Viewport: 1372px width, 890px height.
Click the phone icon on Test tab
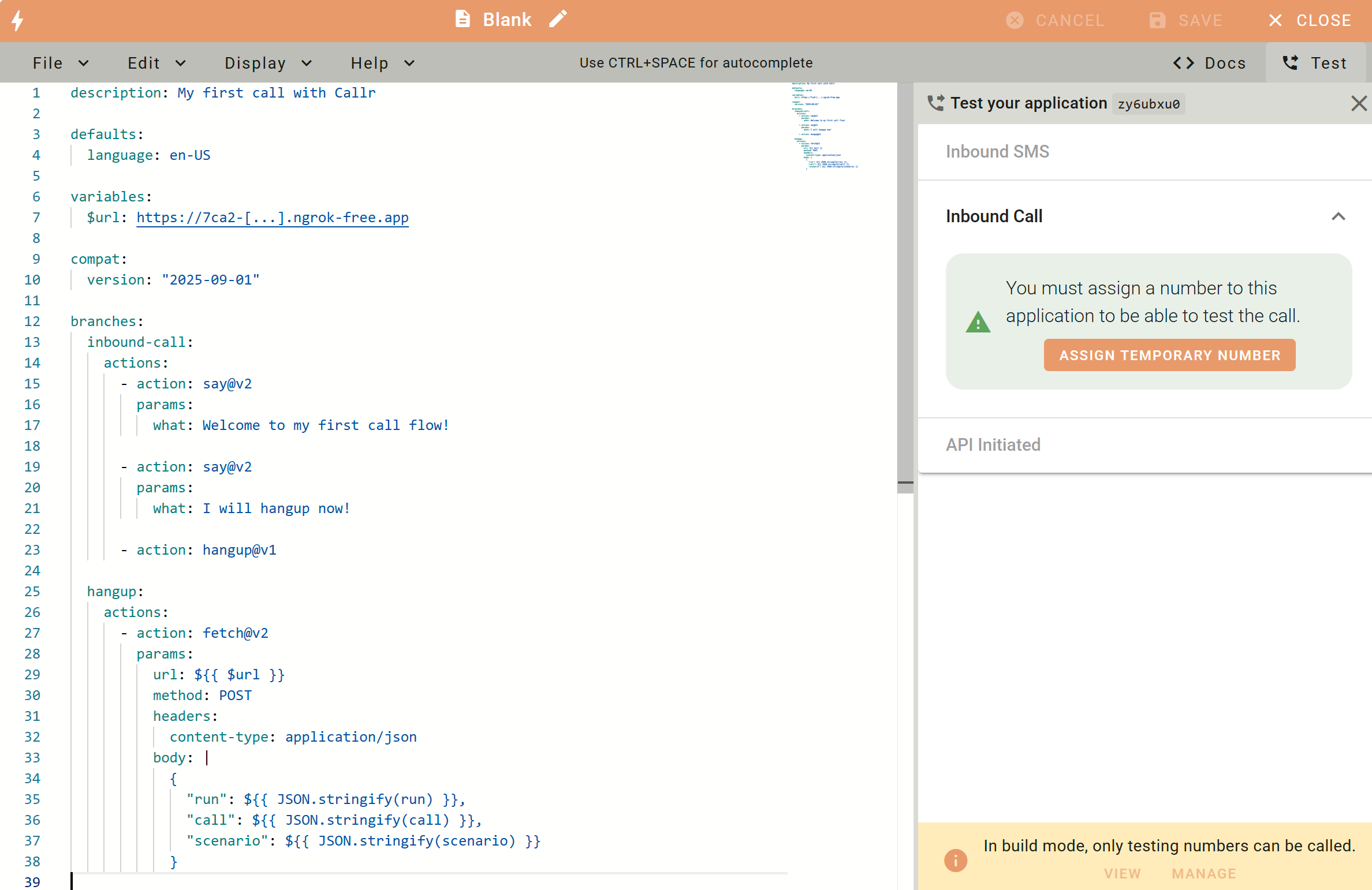coord(1291,63)
